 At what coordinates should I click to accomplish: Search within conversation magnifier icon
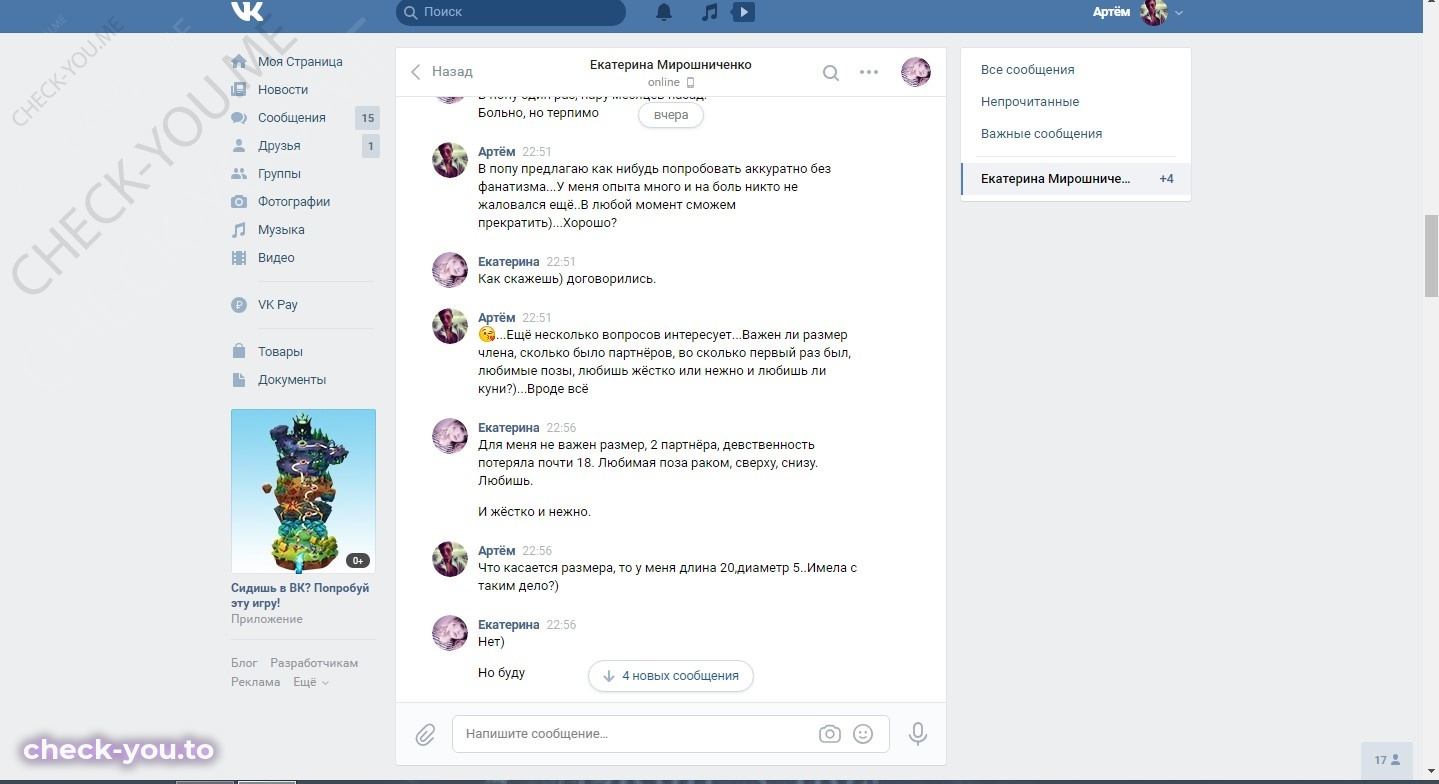pyautogui.click(x=831, y=72)
